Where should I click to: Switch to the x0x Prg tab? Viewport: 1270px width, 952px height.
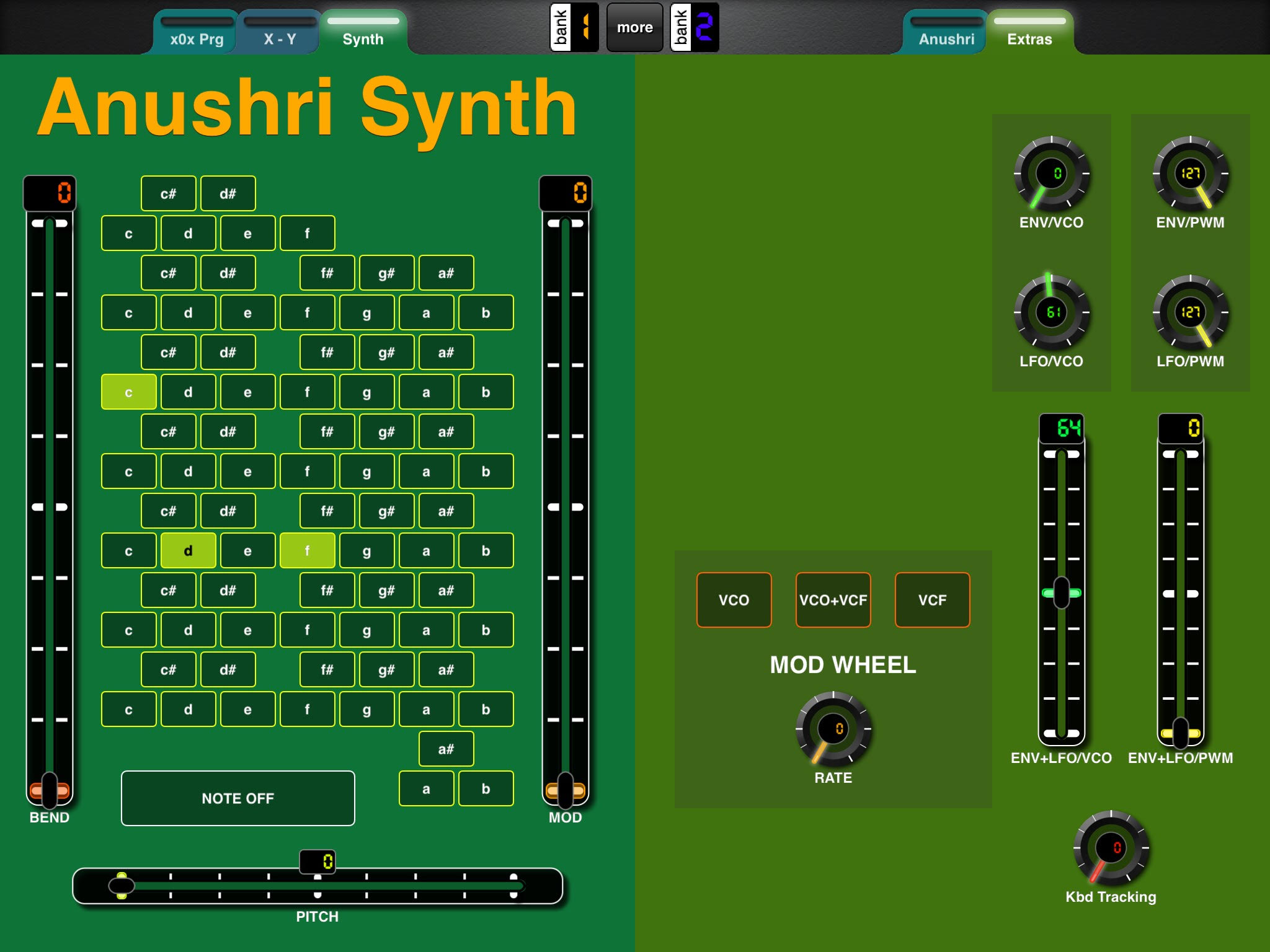(197, 32)
